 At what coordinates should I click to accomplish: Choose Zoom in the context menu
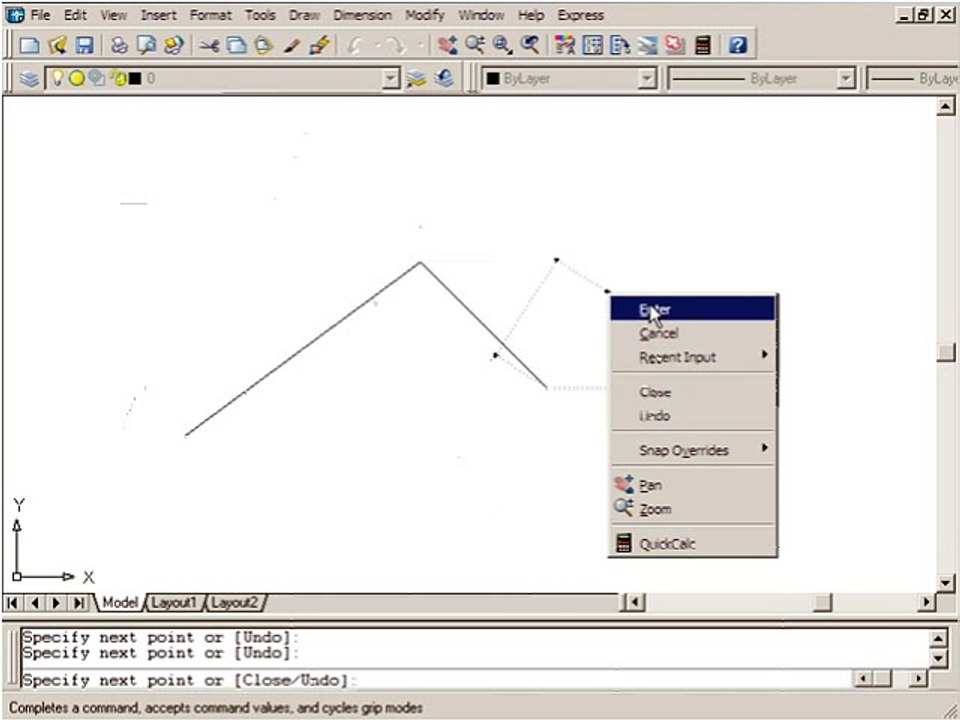693,509
